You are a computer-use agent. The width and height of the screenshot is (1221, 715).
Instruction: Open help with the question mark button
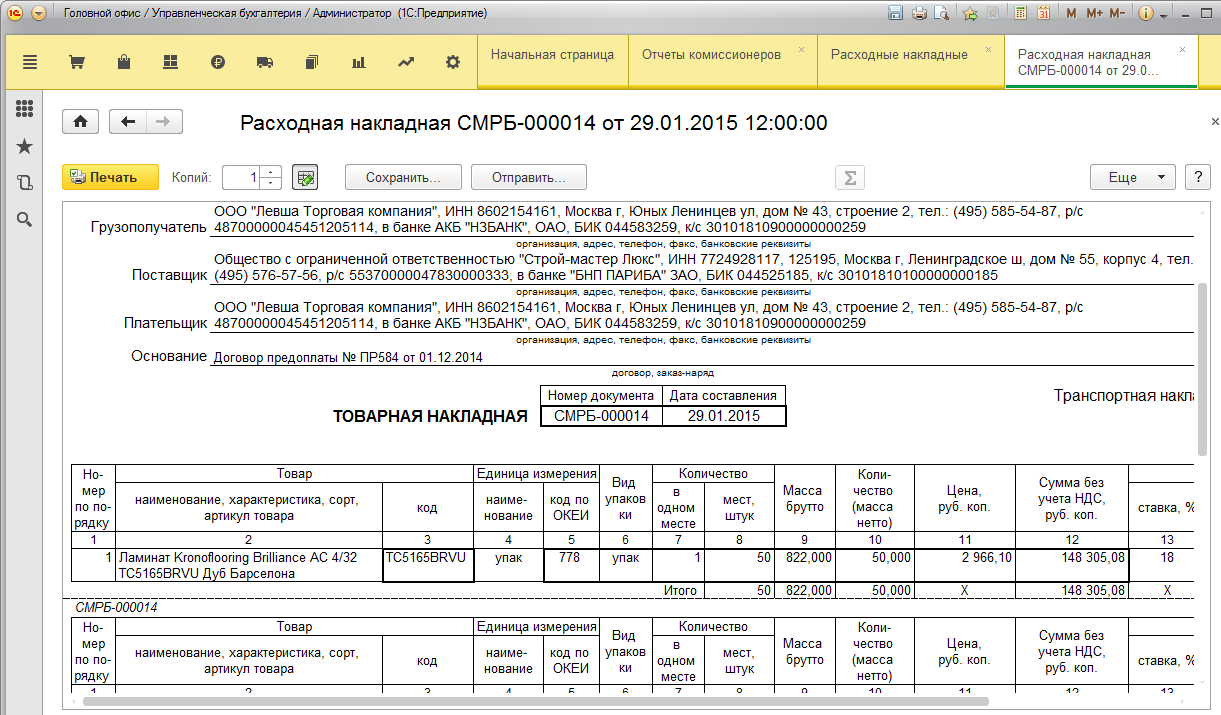coord(1197,177)
